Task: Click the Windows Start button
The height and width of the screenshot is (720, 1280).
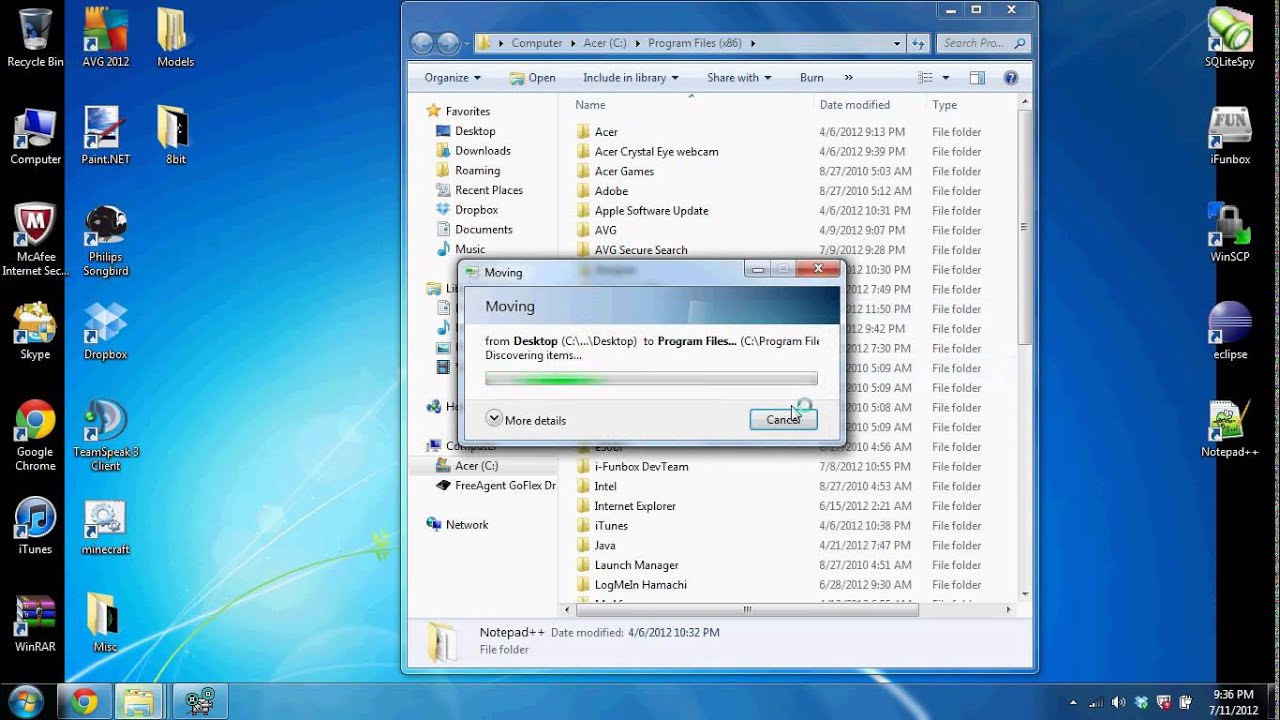Action: click(x=24, y=700)
